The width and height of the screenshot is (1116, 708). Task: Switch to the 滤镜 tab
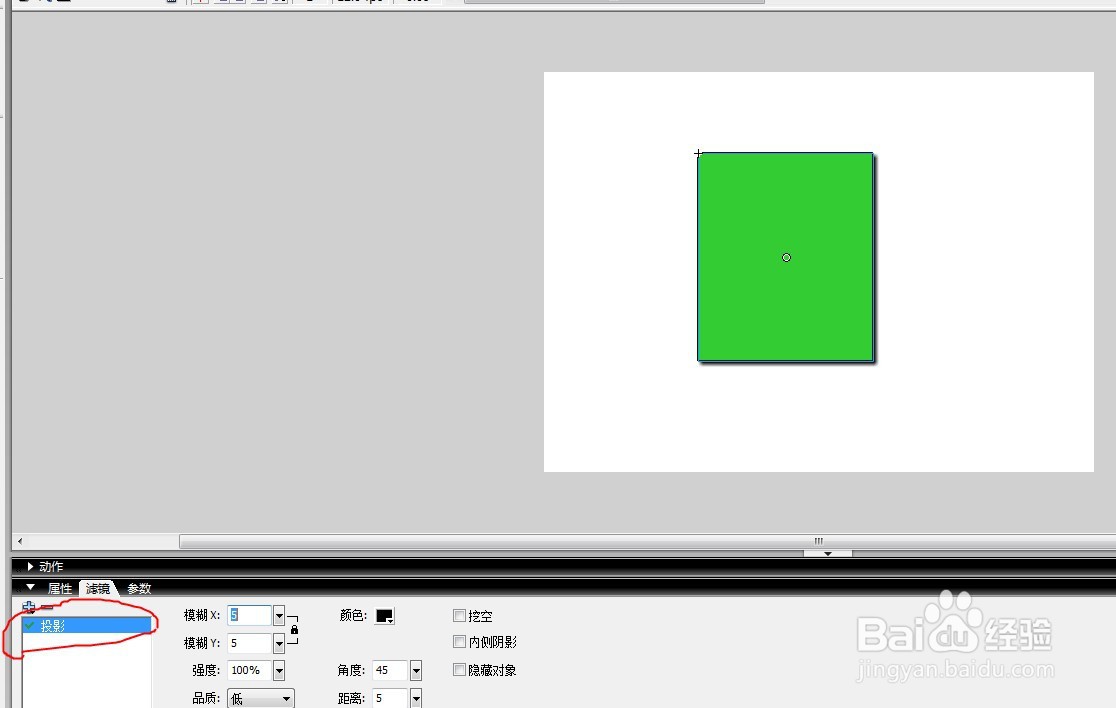tap(98, 588)
